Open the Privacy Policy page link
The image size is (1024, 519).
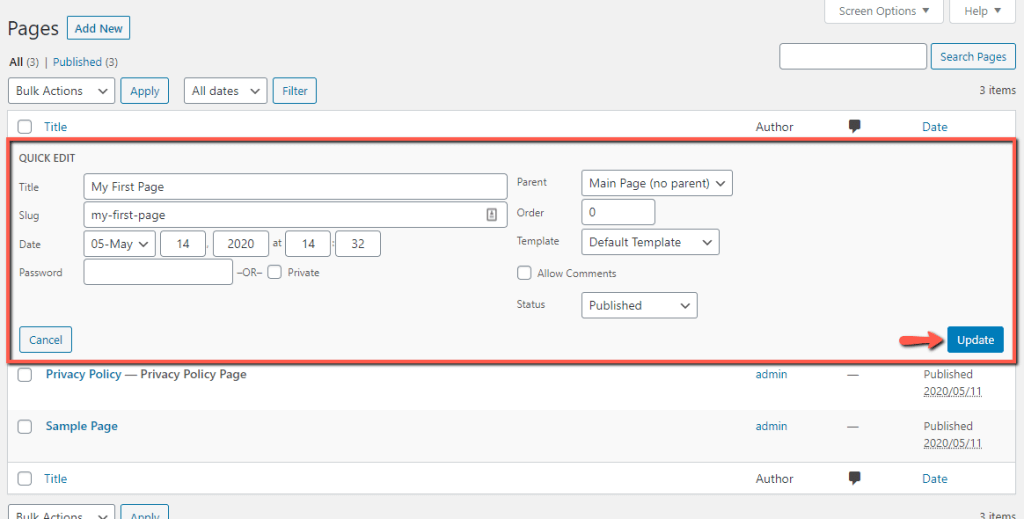tap(84, 374)
